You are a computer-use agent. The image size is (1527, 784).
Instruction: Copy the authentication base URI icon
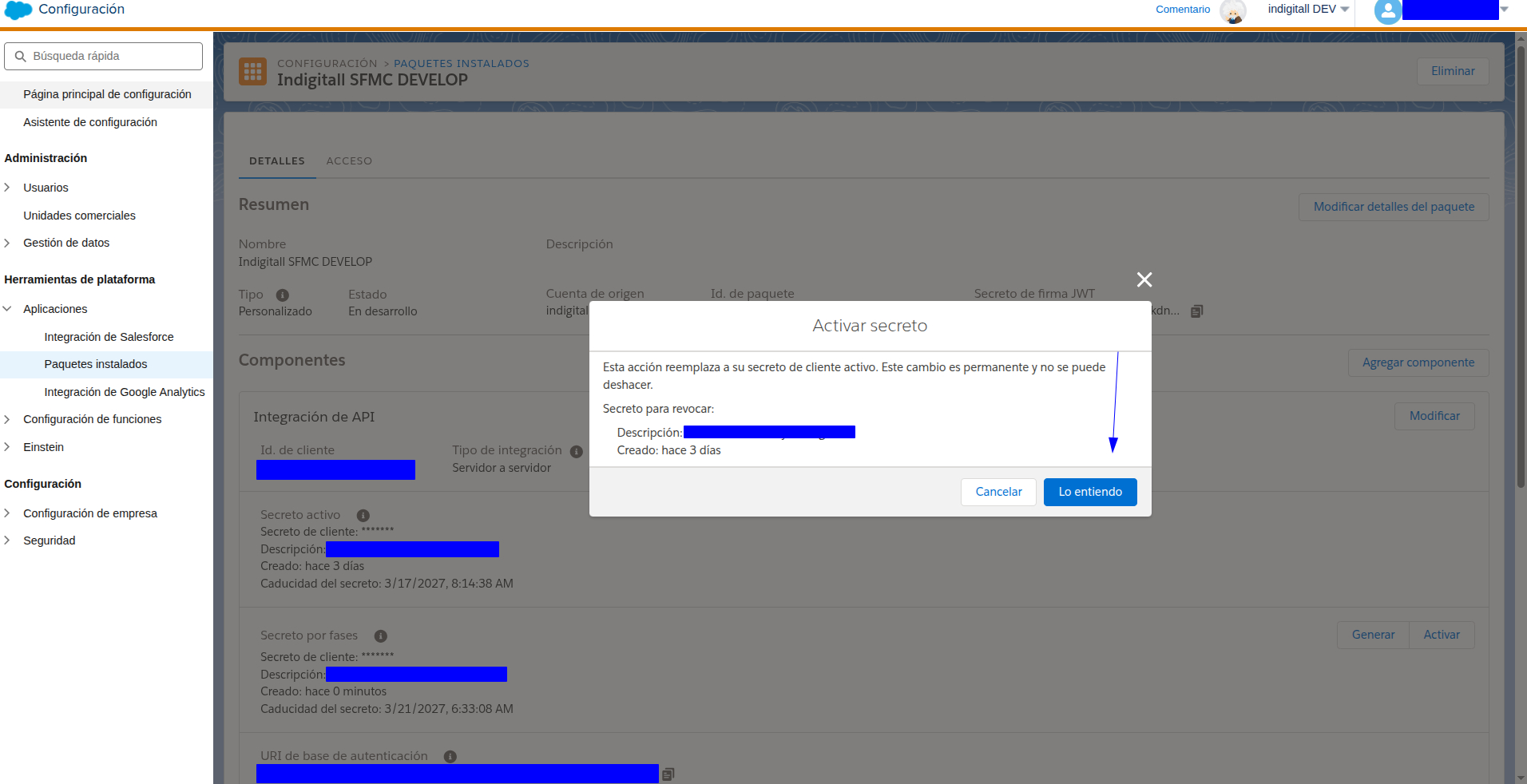[668, 774]
